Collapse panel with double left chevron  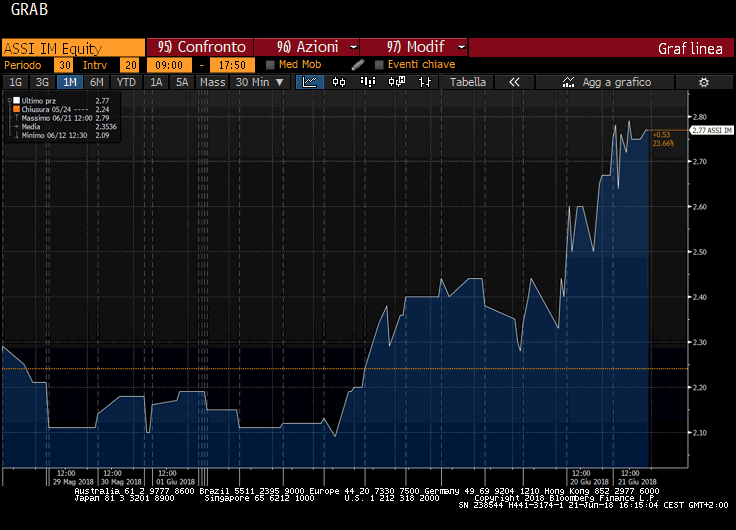(514, 82)
